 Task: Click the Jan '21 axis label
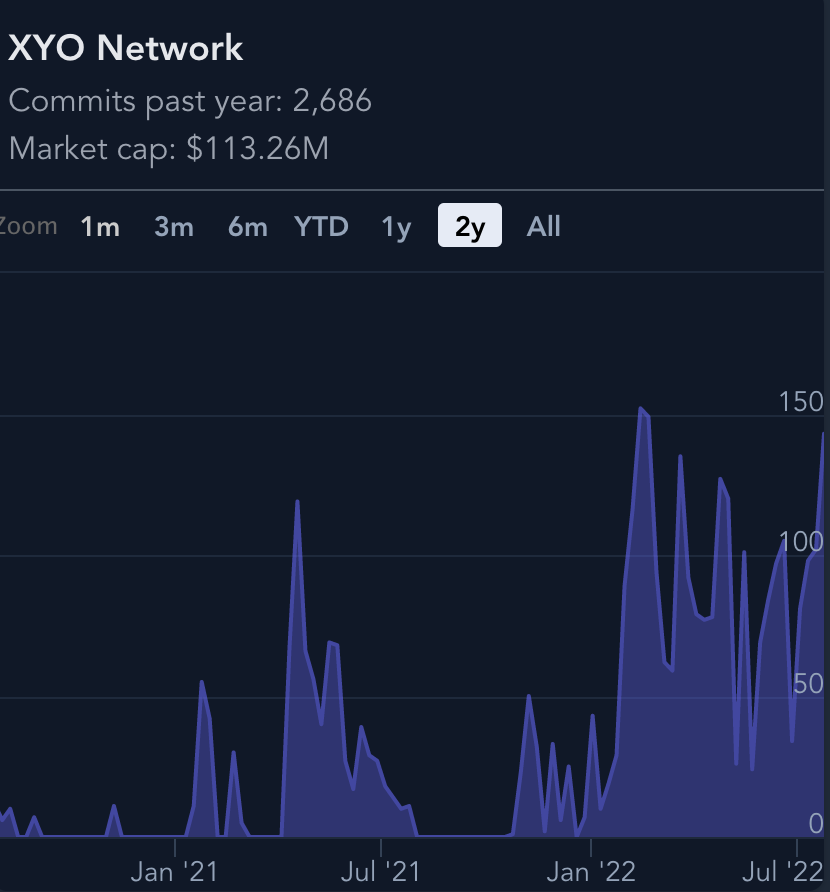(x=174, y=872)
